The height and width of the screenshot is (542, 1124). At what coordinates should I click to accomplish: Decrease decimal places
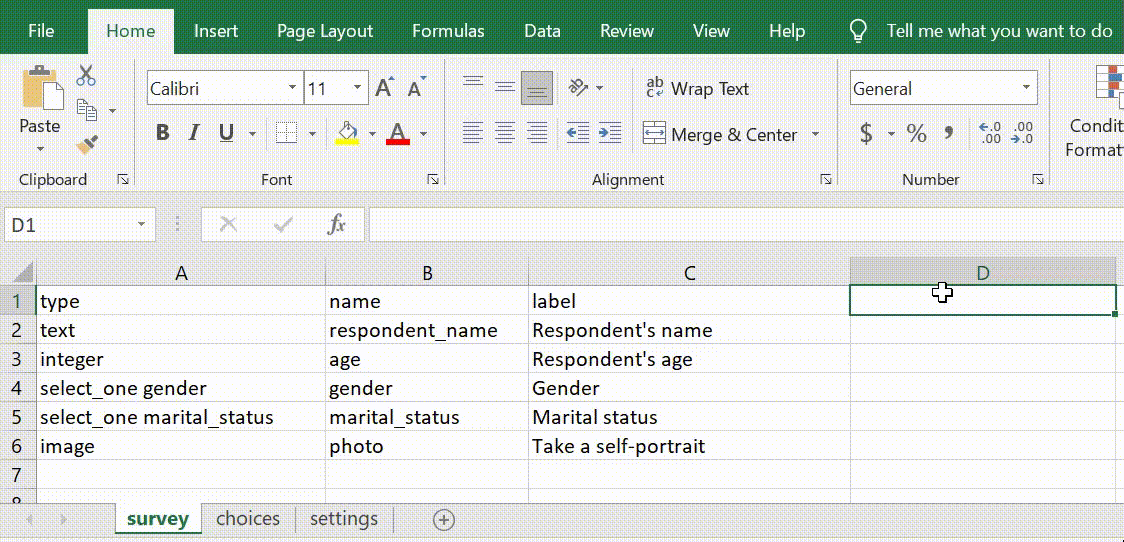click(1021, 133)
